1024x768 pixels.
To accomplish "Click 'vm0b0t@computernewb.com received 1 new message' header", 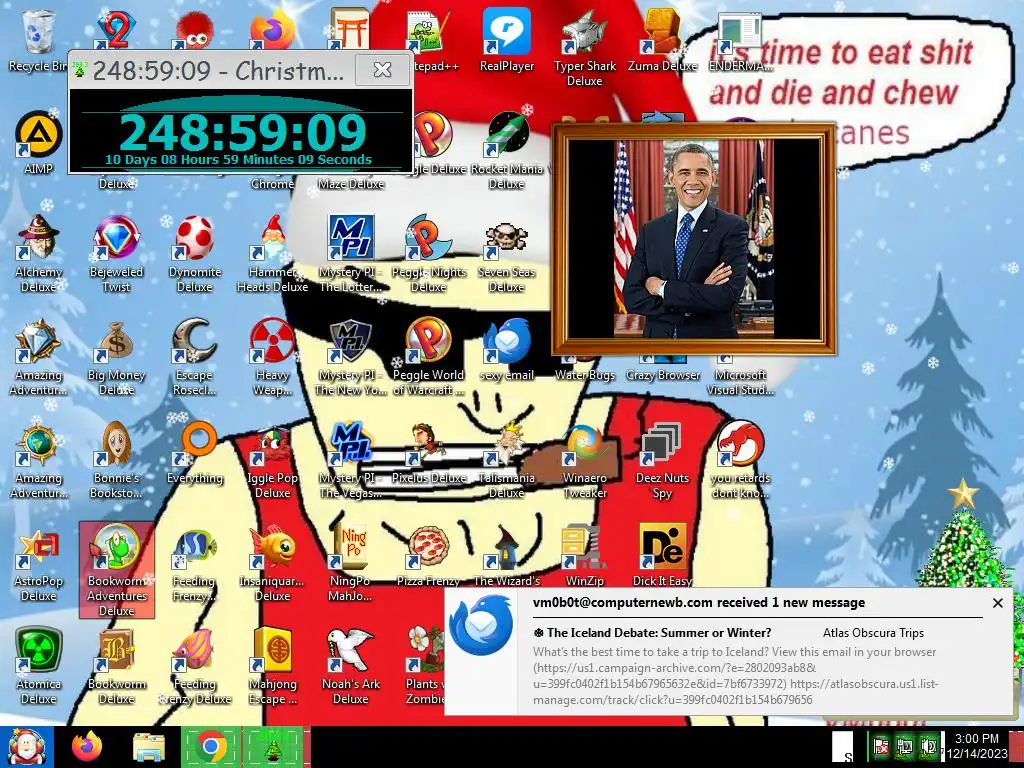I will tap(699, 602).
